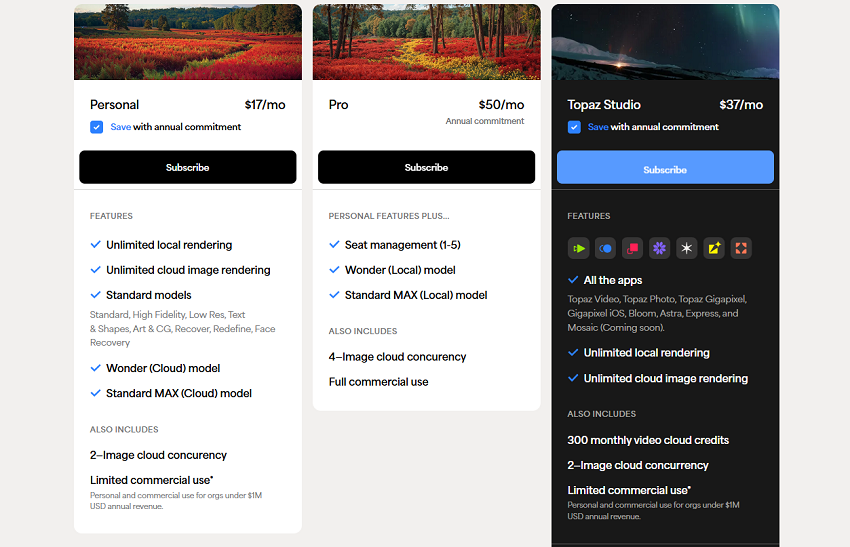Click the Save link in Topaz Studio plan
The height and width of the screenshot is (547, 850).
click(598, 127)
